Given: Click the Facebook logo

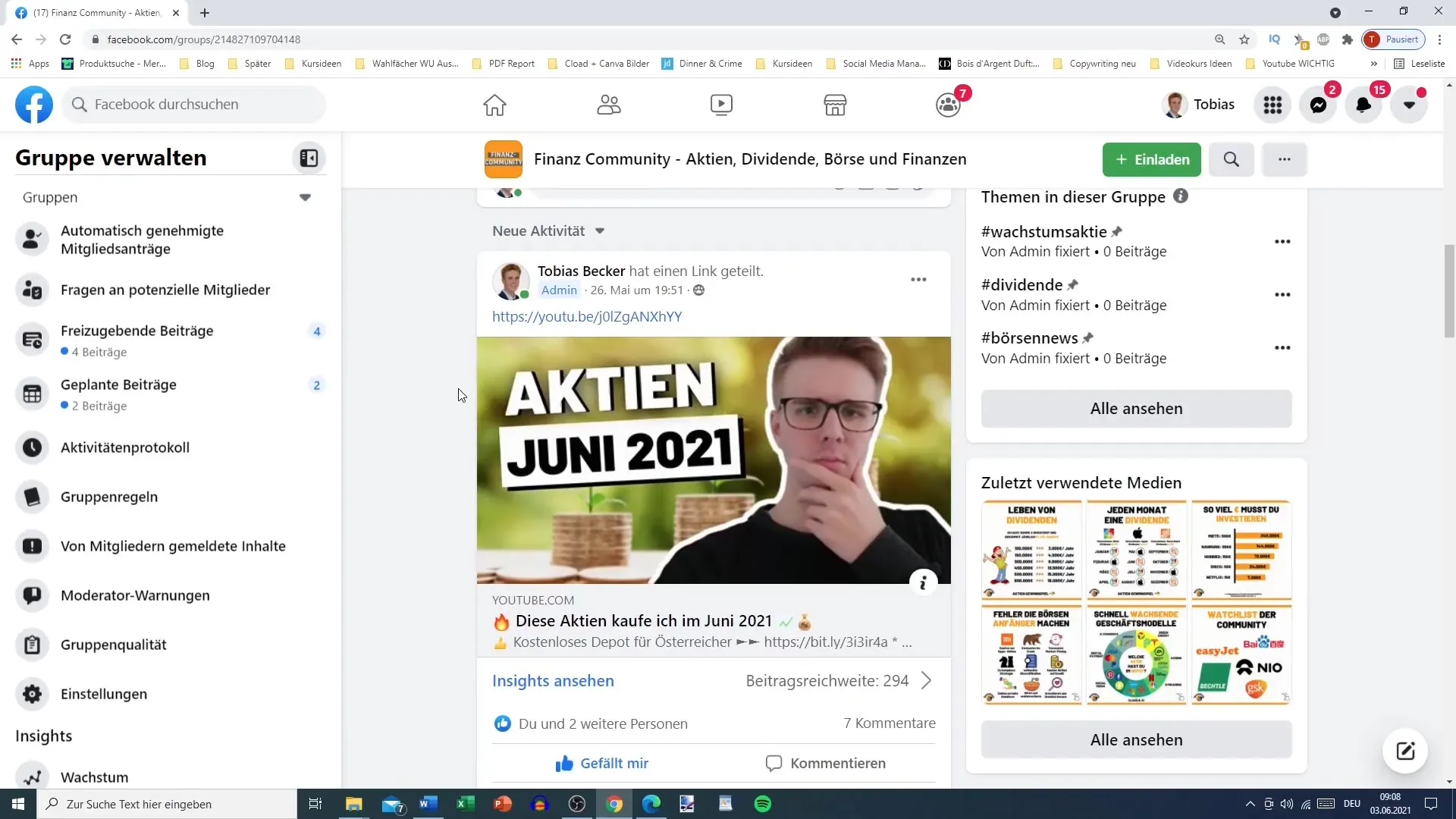Looking at the screenshot, I should (34, 105).
